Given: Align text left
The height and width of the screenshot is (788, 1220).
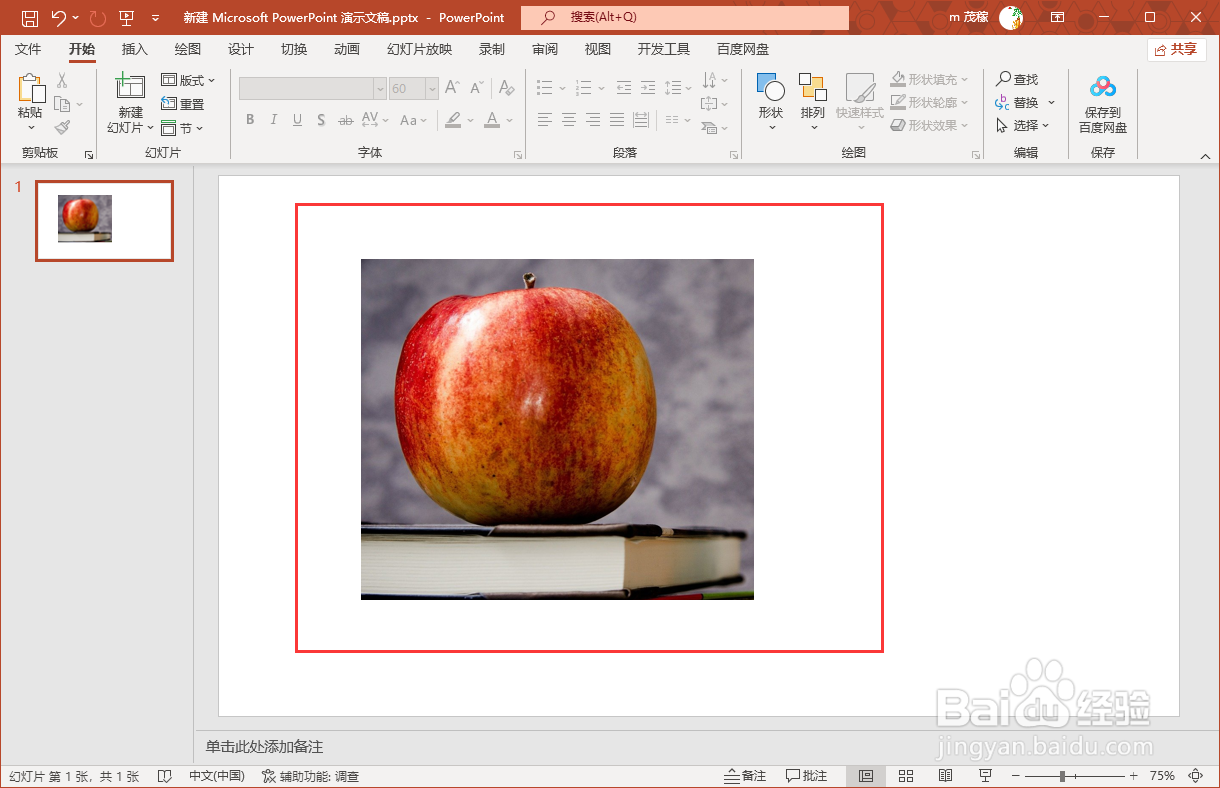Looking at the screenshot, I should pos(545,120).
